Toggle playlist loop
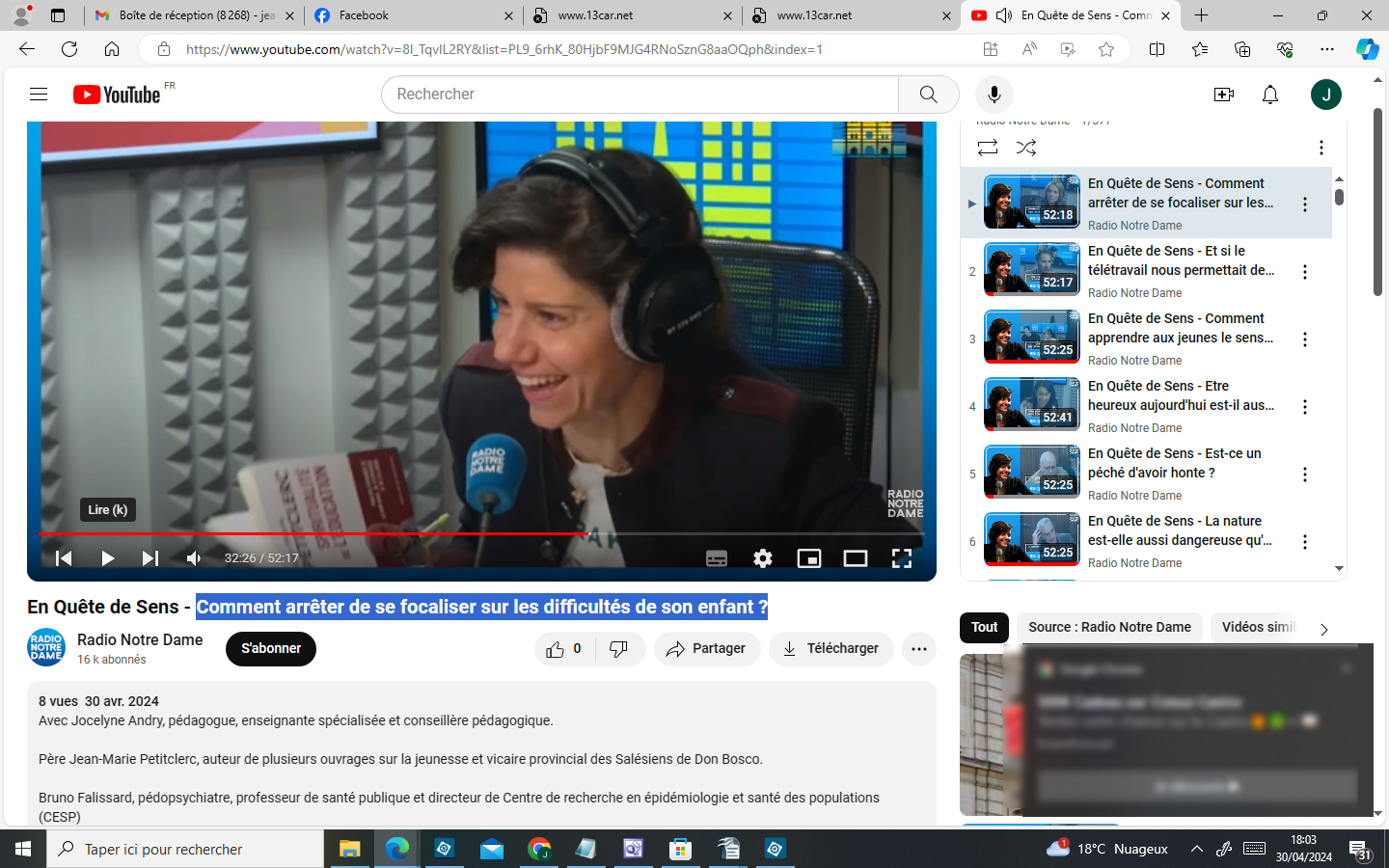 click(987, 148)
